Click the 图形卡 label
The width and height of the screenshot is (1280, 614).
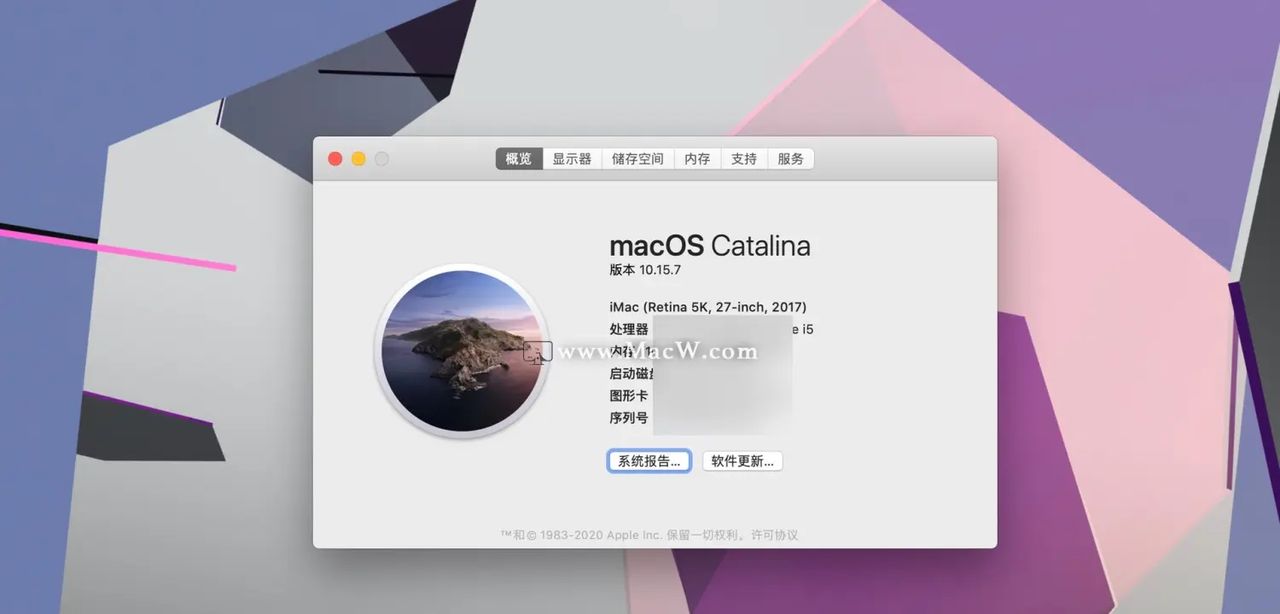tap(629, 396)
